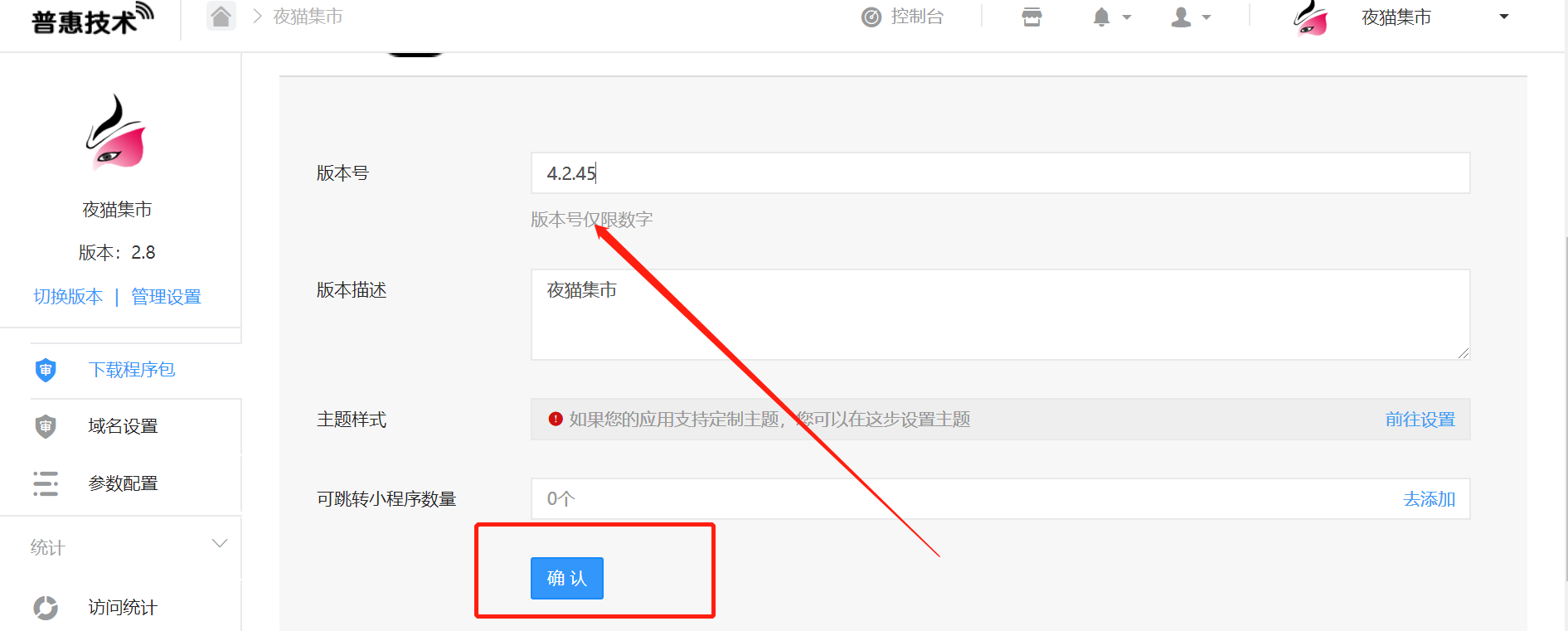Select 下载程序包 in the sidebar
The image size is (1568, 631).
[131, 370]
